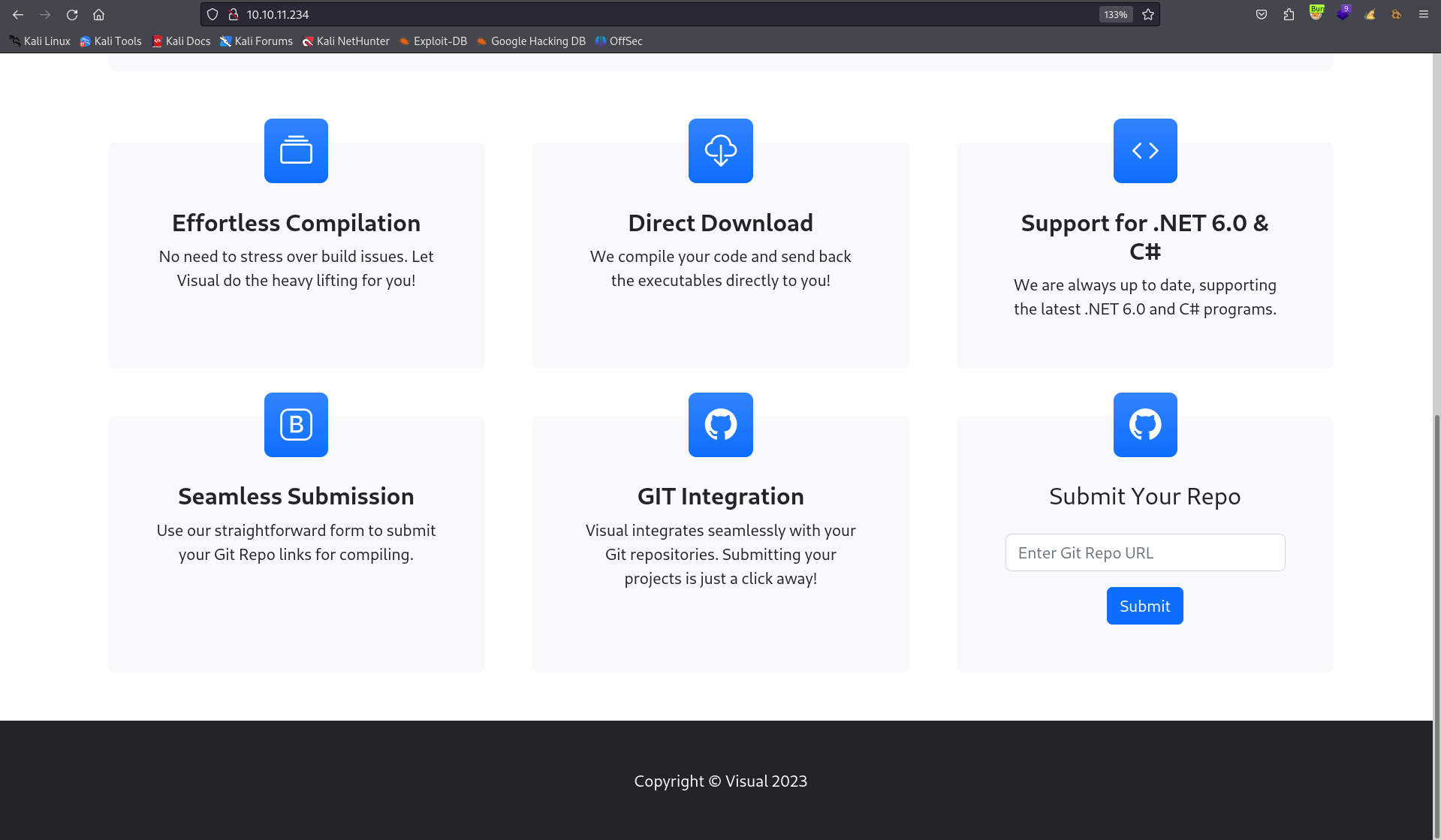Open the Kali NetHunter bookmark
The height and width of the screenshot is (840, 1441).
[345, 41]
